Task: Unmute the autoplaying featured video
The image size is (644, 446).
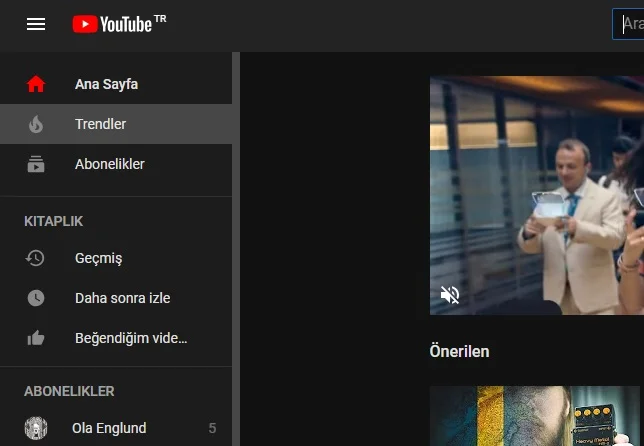Action: coord(451,295)
